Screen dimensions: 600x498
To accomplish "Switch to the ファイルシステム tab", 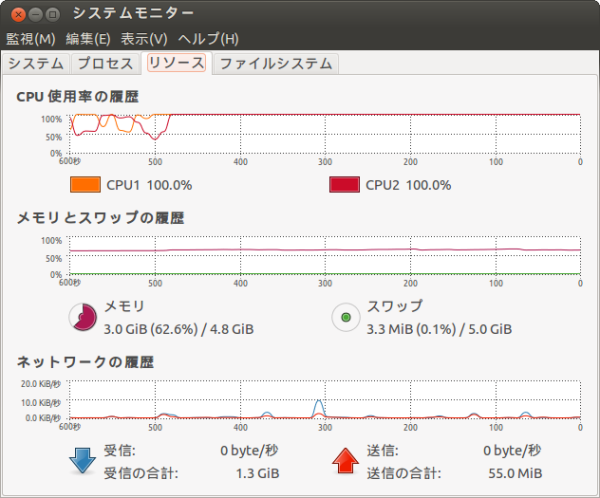I will (275, 63).
